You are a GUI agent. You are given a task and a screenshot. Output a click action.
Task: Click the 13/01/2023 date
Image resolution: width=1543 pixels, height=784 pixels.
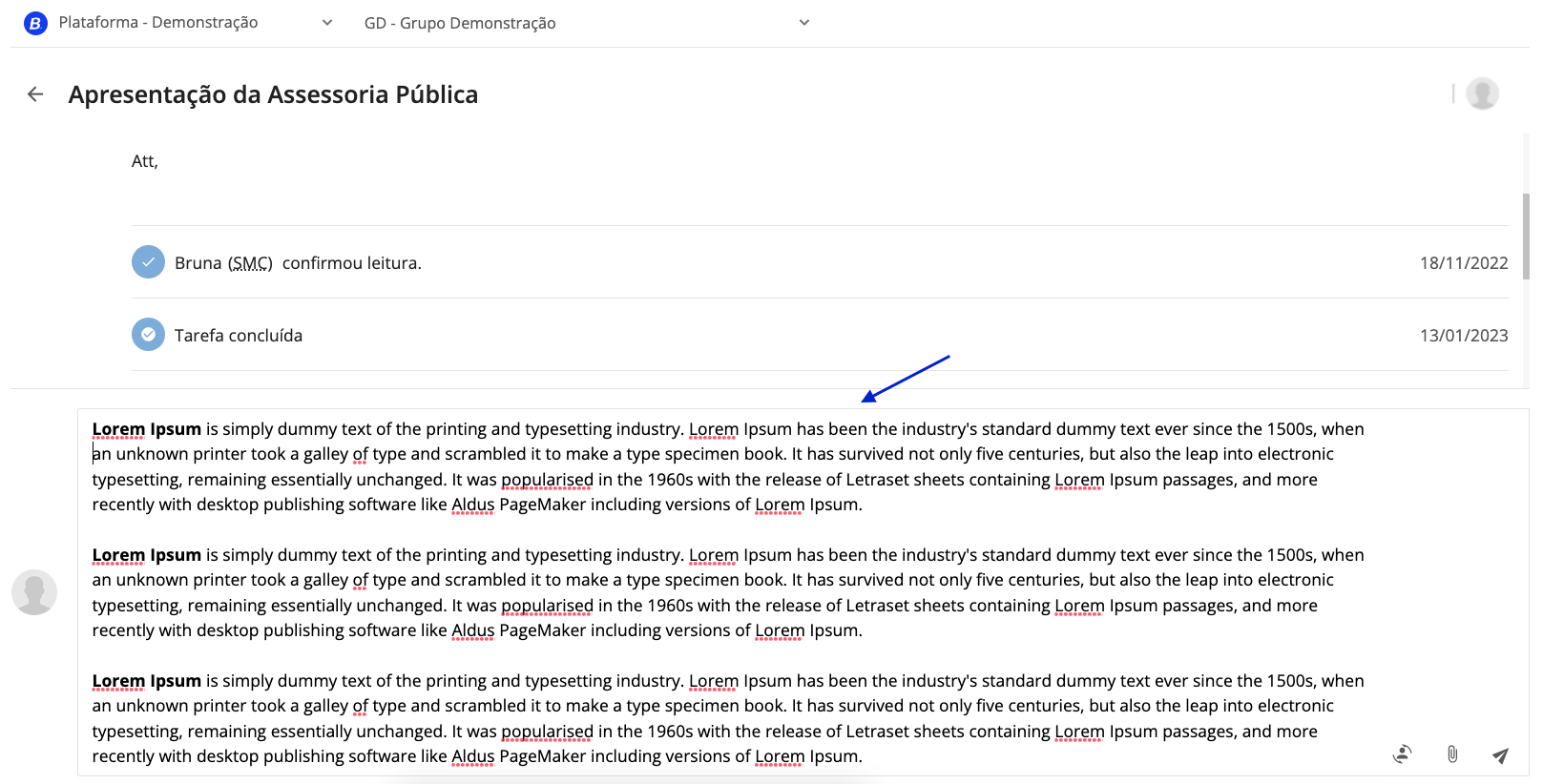click(x=1463, y=336)
